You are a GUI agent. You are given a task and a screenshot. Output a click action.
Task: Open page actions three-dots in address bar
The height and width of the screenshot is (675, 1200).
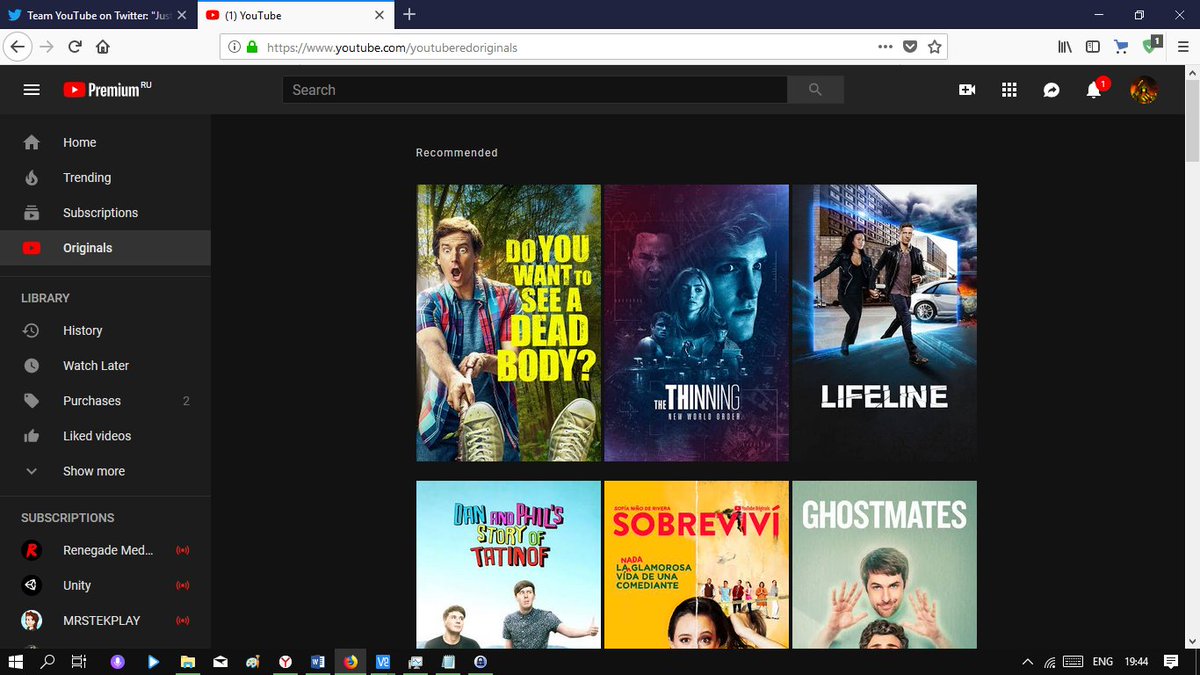[885, 46]
